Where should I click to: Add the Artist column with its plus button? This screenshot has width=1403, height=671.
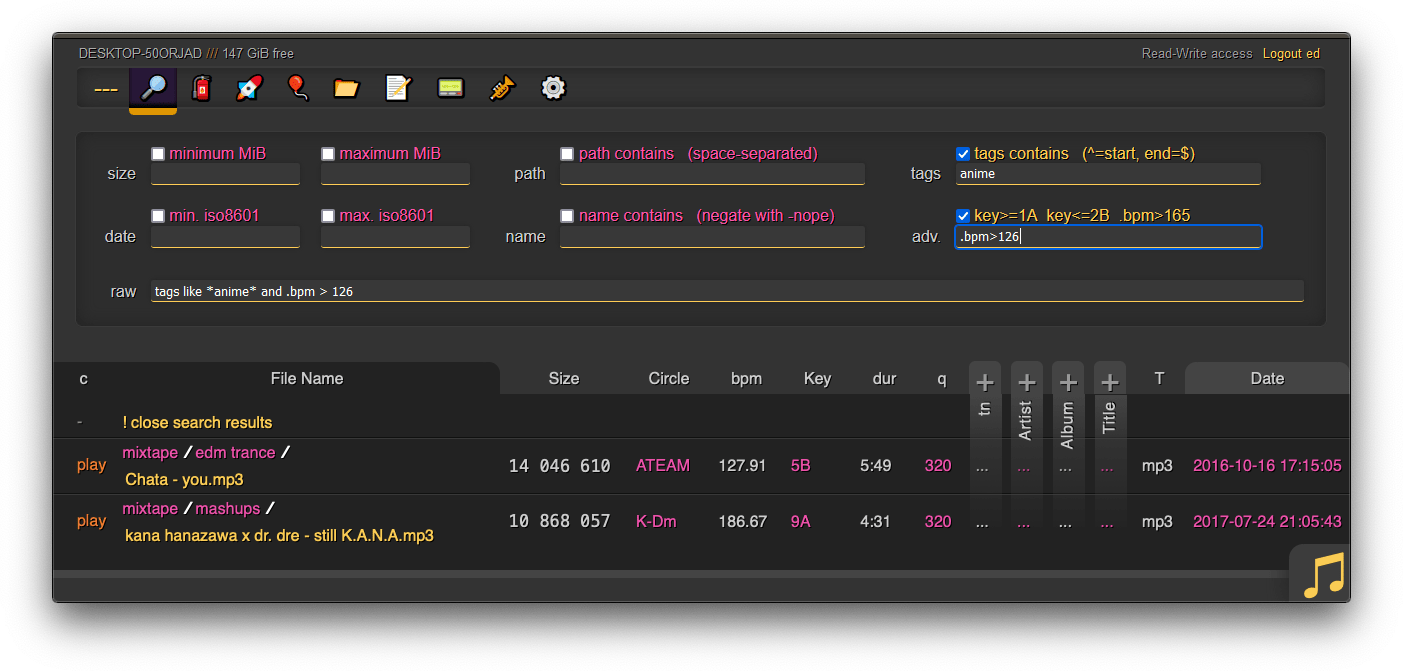click(1026, 381)
